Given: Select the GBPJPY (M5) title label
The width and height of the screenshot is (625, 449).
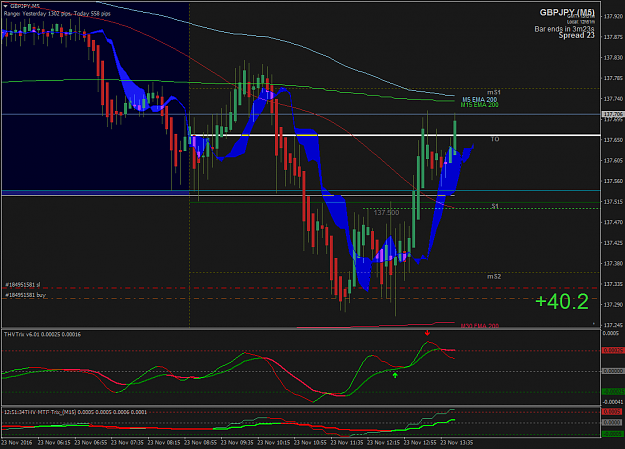Looking at the screenshot, I should coord(567,12).
